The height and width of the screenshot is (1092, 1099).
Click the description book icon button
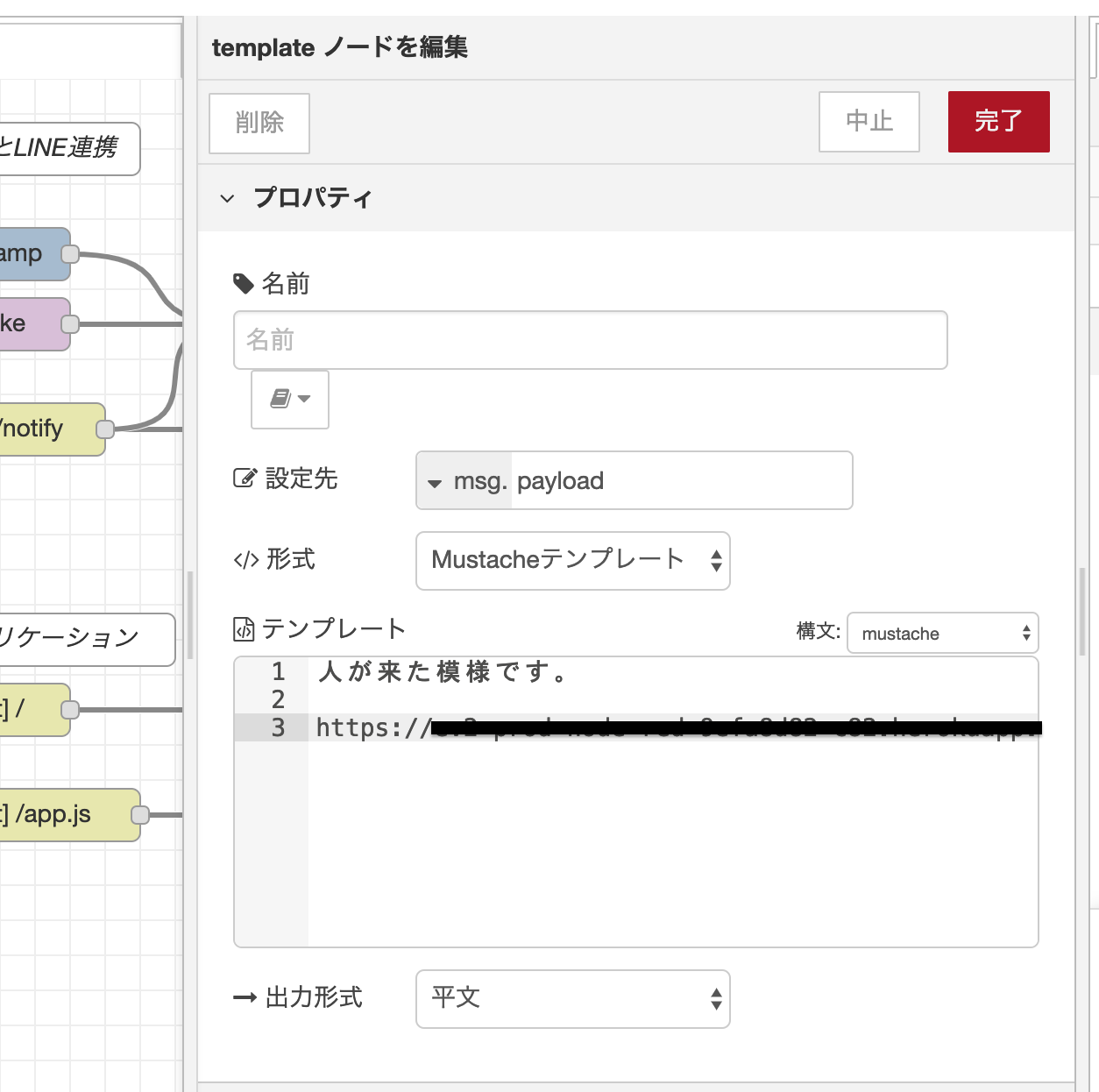[x=289, y=400]
